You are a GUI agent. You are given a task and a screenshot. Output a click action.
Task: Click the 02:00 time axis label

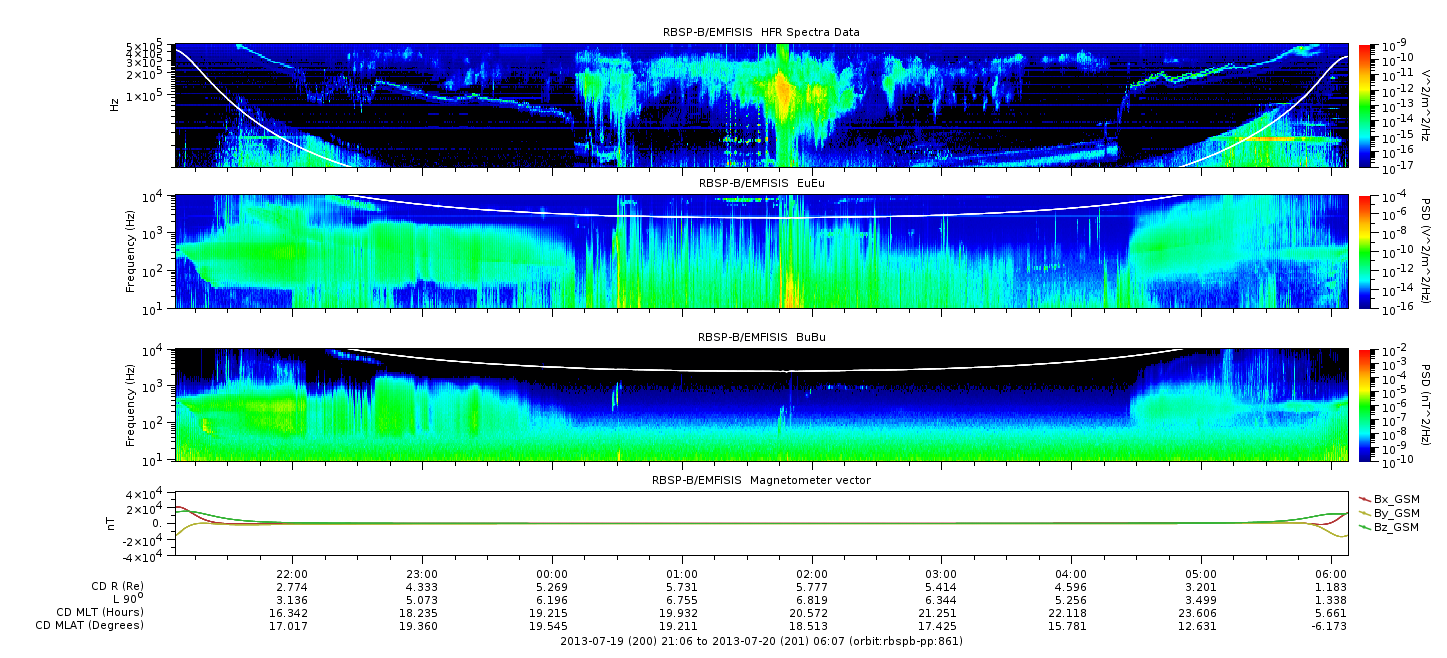coord(812,574)
